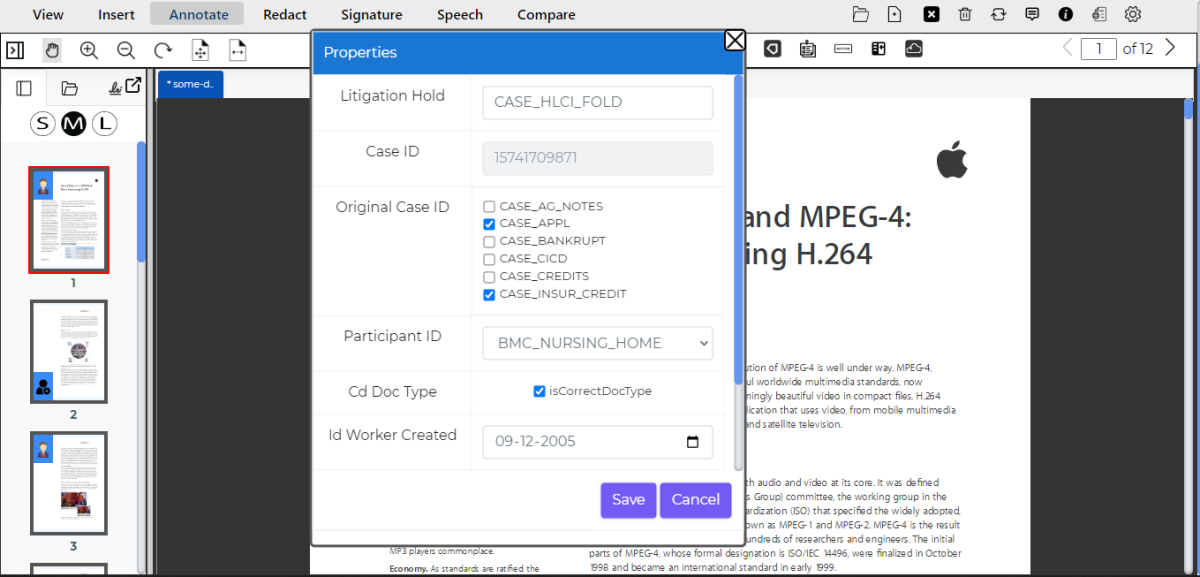Toggle the isCorrectDocType checkbox

point(540,391)
